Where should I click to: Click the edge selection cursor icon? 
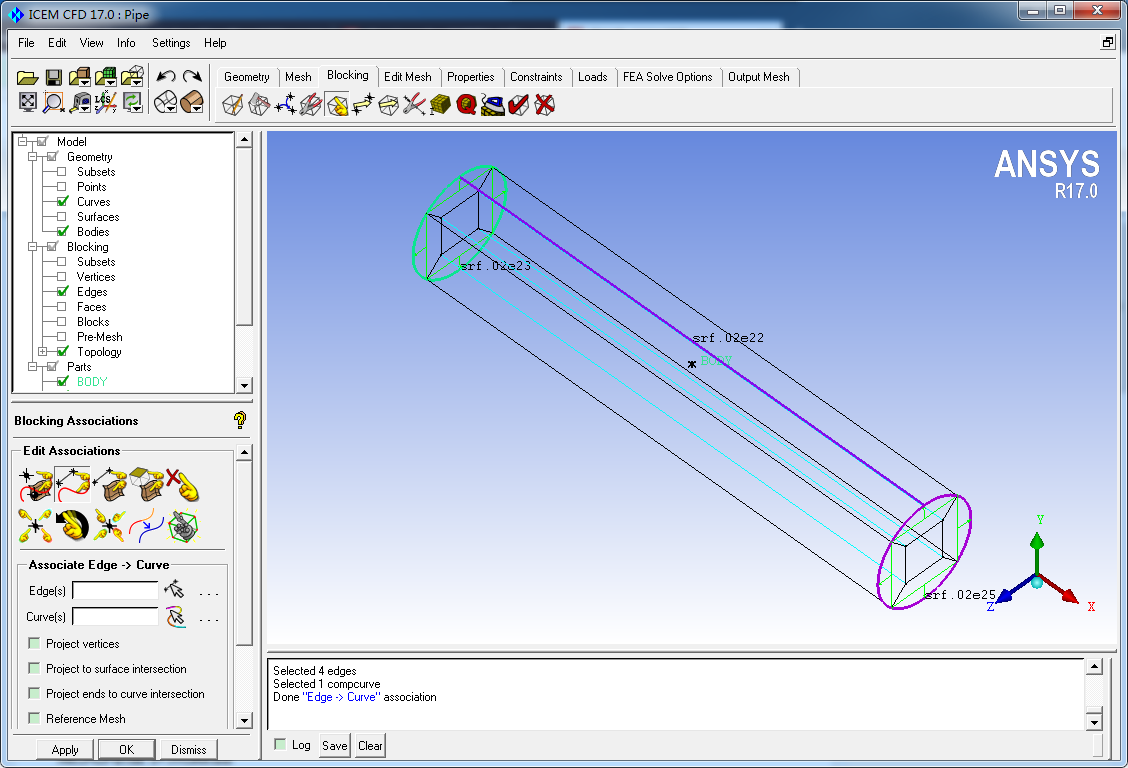pos(174,590)
